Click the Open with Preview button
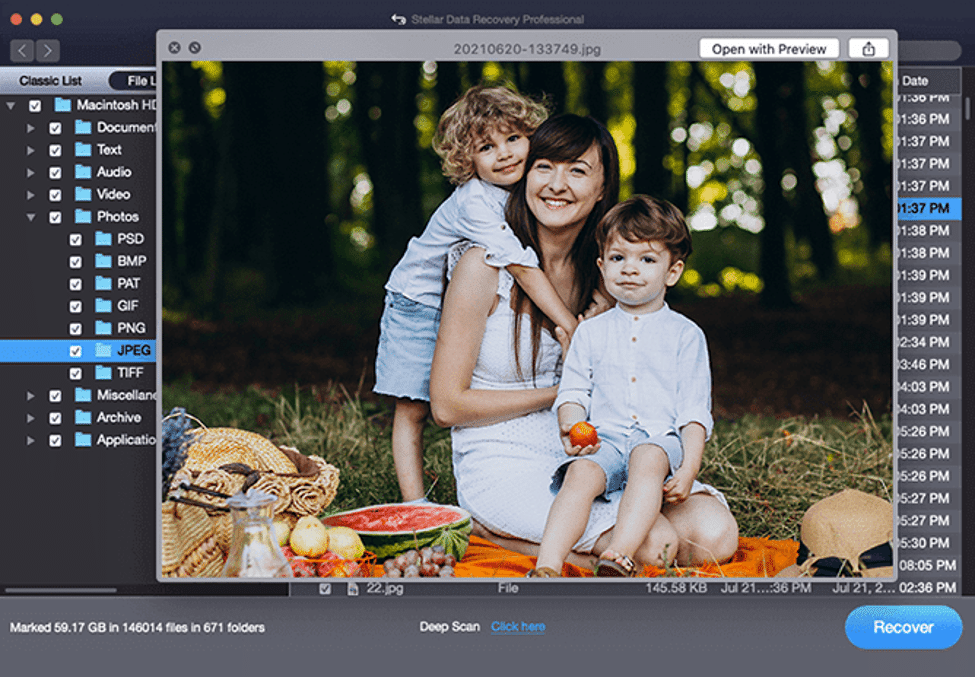 767,48
